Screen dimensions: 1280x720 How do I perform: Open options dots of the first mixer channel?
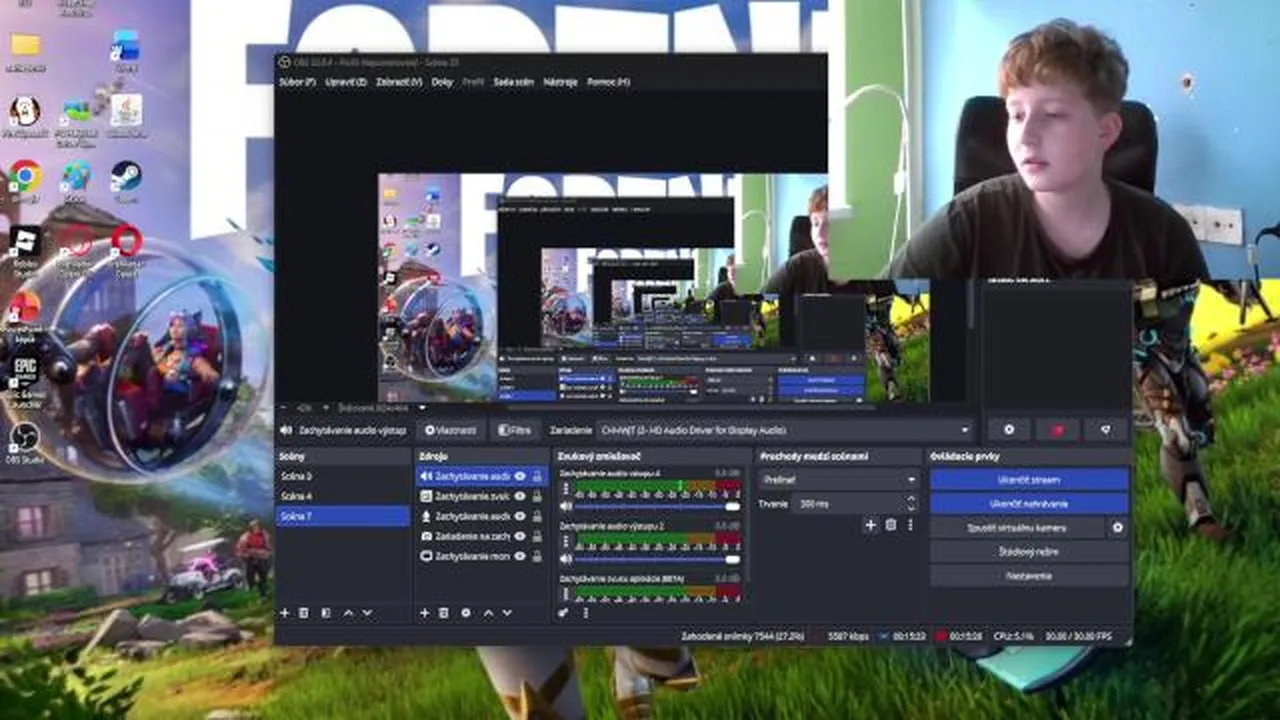tap(566, 488)
